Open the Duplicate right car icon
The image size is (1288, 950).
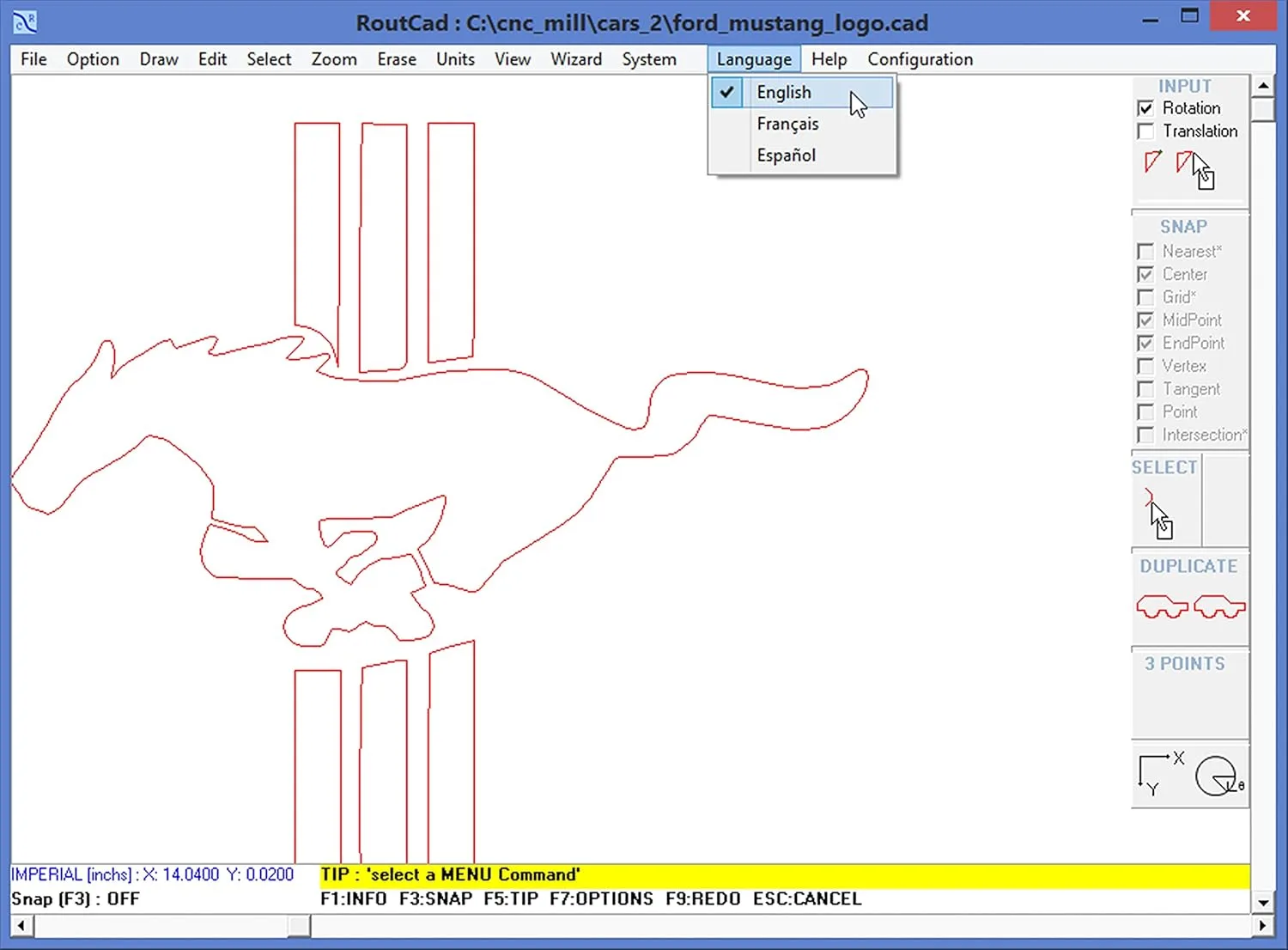1220,606
